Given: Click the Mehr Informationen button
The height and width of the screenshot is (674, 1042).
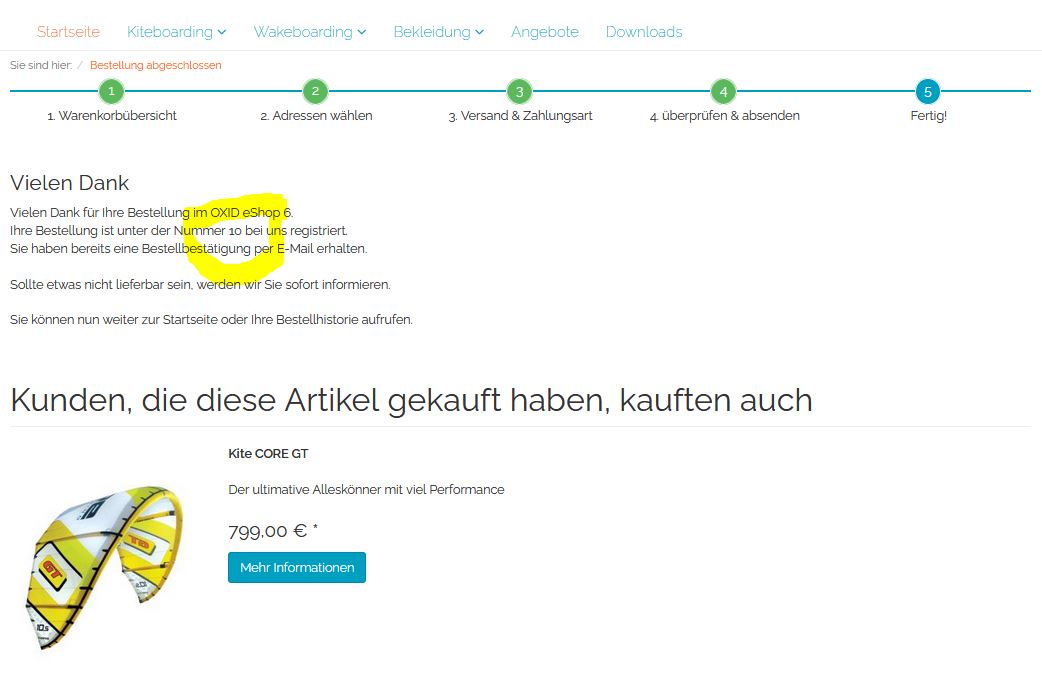Looking at the screenshot, I should (x=297, y=567).
